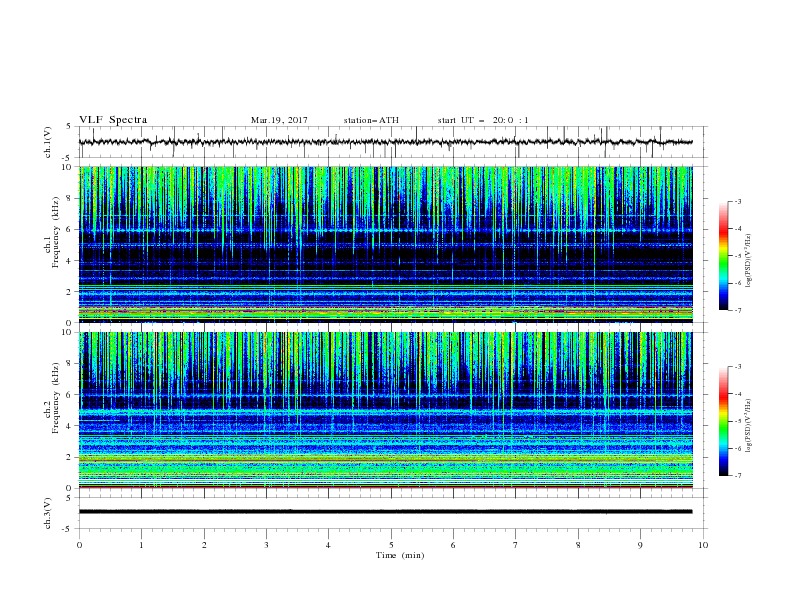Viewport: 792px width, 612px height.
Task: Click the "start UT = 20:0 :1" text
Action: (483, 120)
